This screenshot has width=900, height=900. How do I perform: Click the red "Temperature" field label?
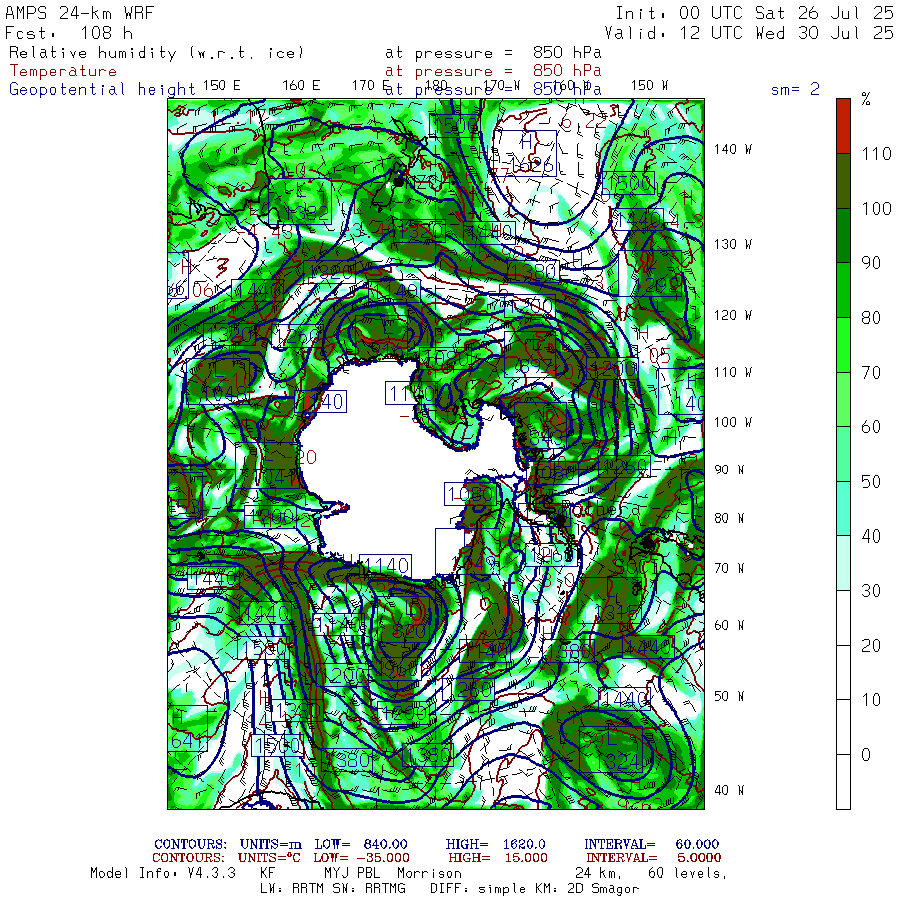pyautogui.click(x=63, y=71)
